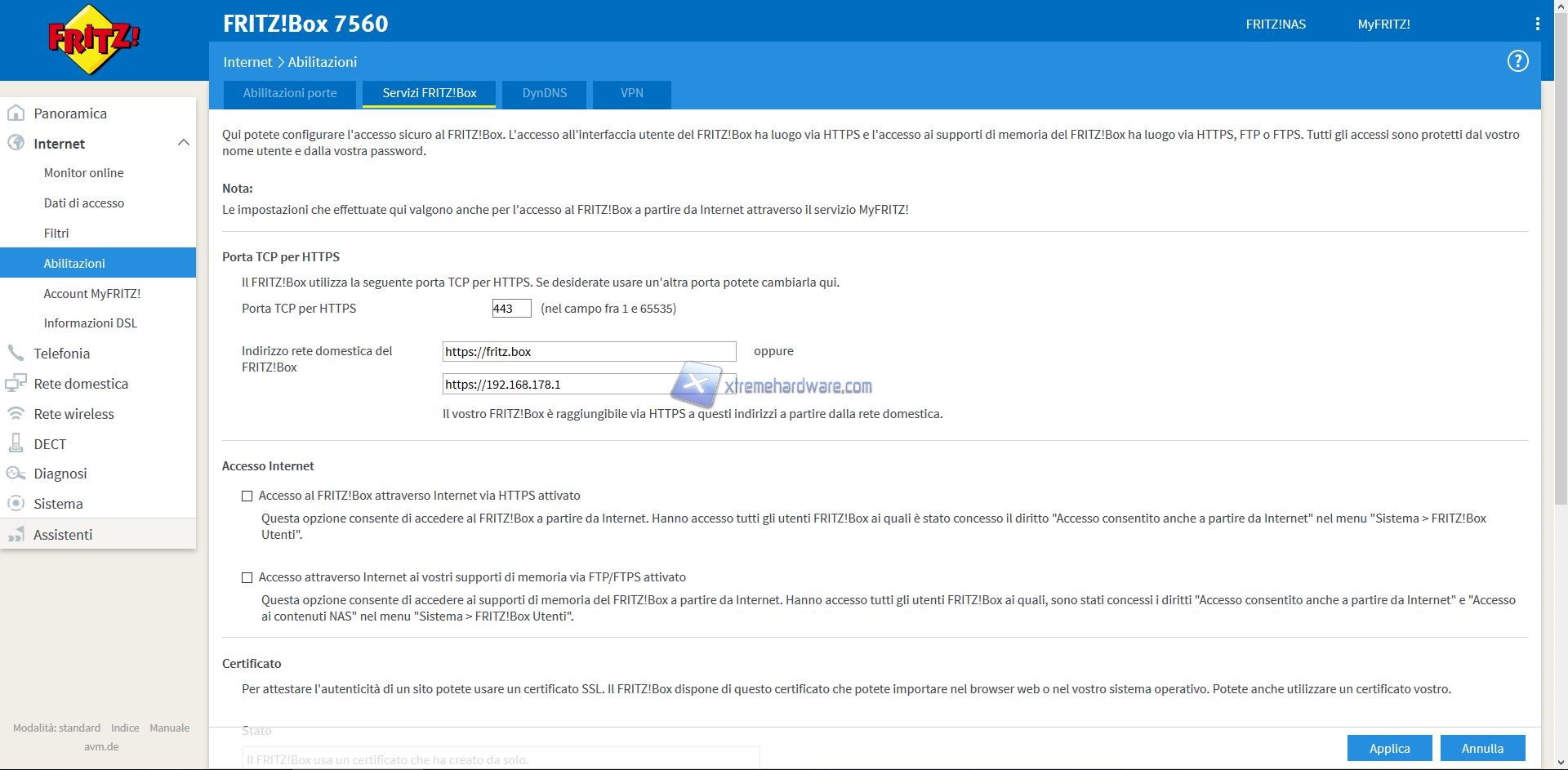The height and width of the screenshot is (770, 1568).
Task: Switch to the DynDNS tab
Action: [x=544, y=93]
